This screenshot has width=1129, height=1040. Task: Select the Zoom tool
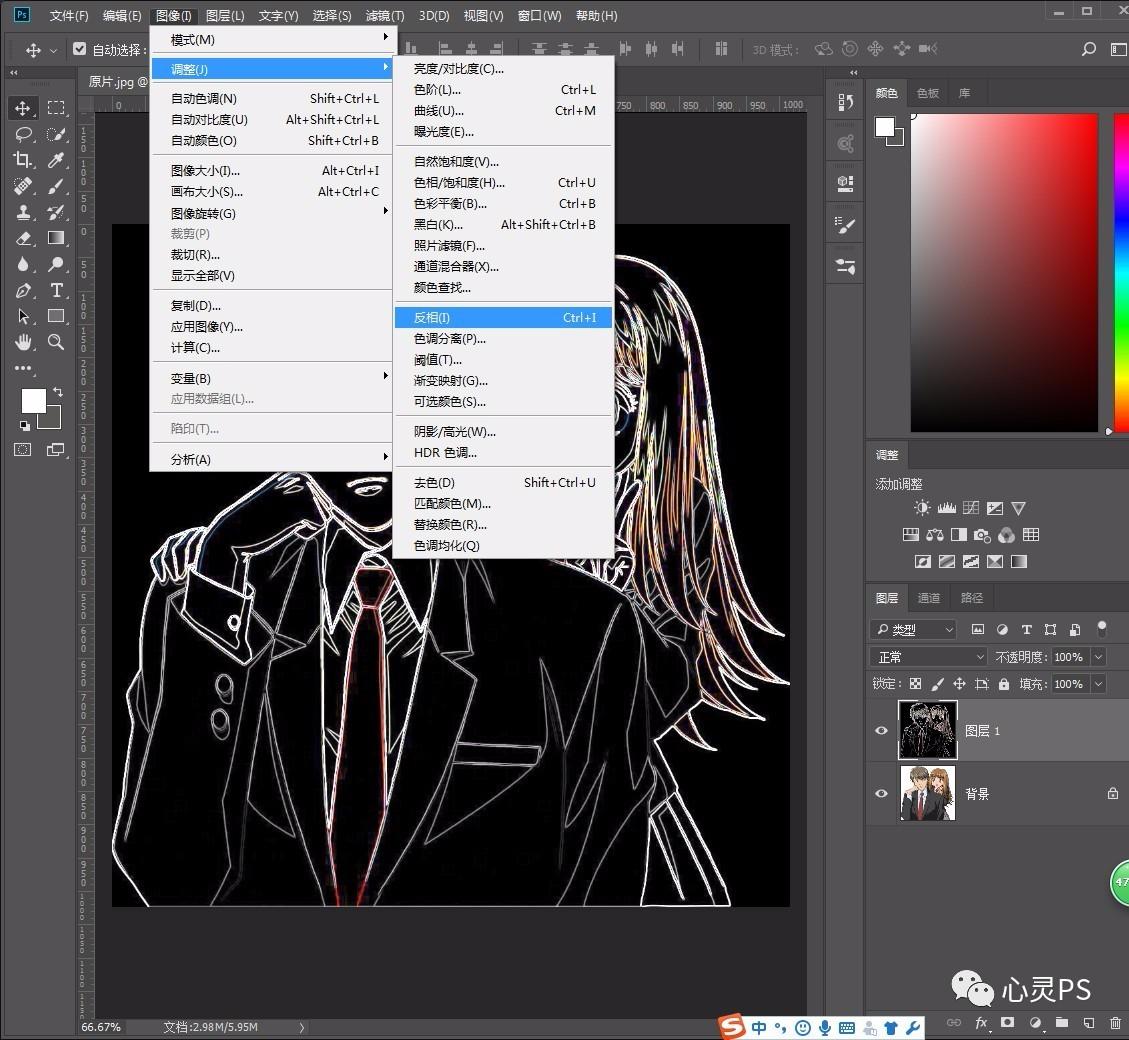(x=56, y=342)
